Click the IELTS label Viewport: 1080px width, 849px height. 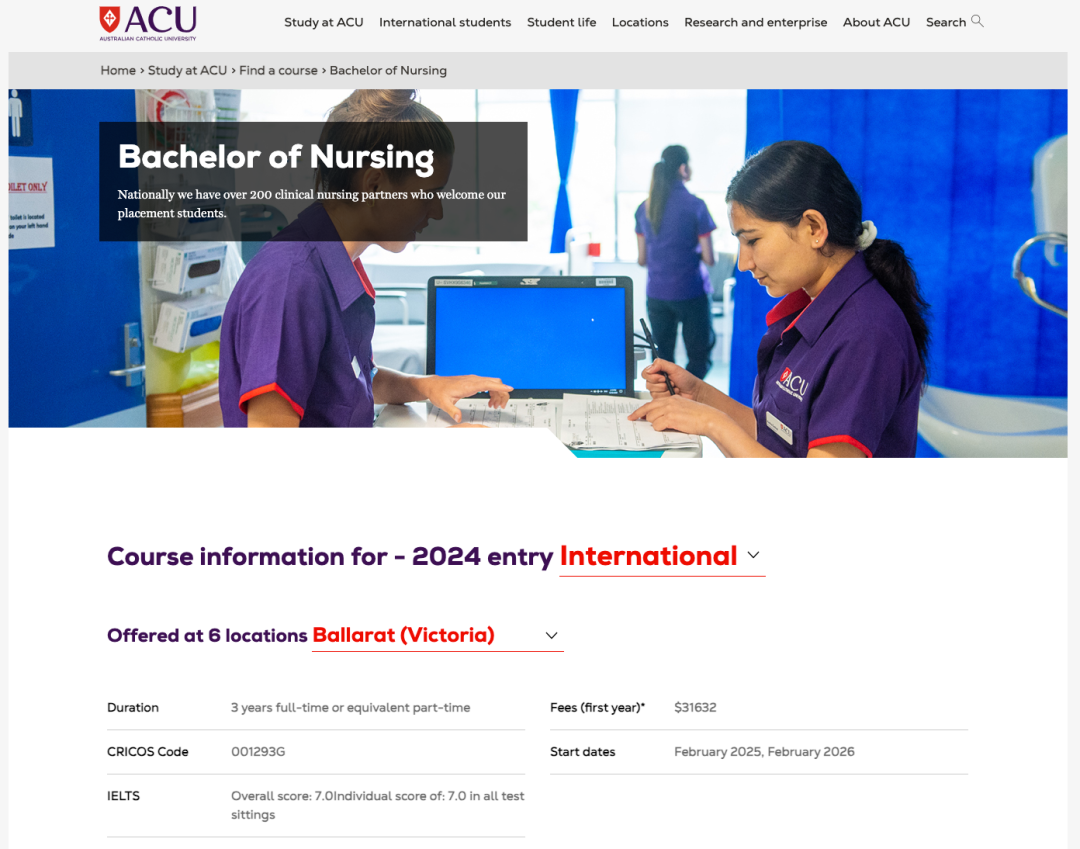[x=123, y=796]
